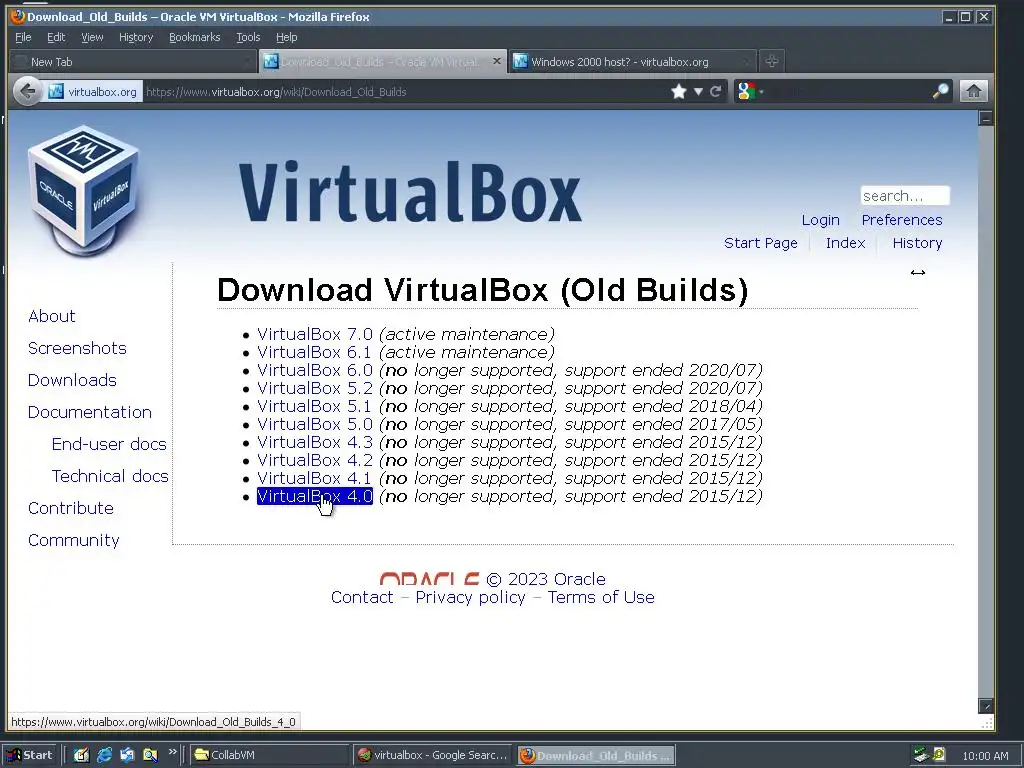Switch to Windows 2000 host? tab
This screenshot has width=1024, height=768.
(633, 61)
